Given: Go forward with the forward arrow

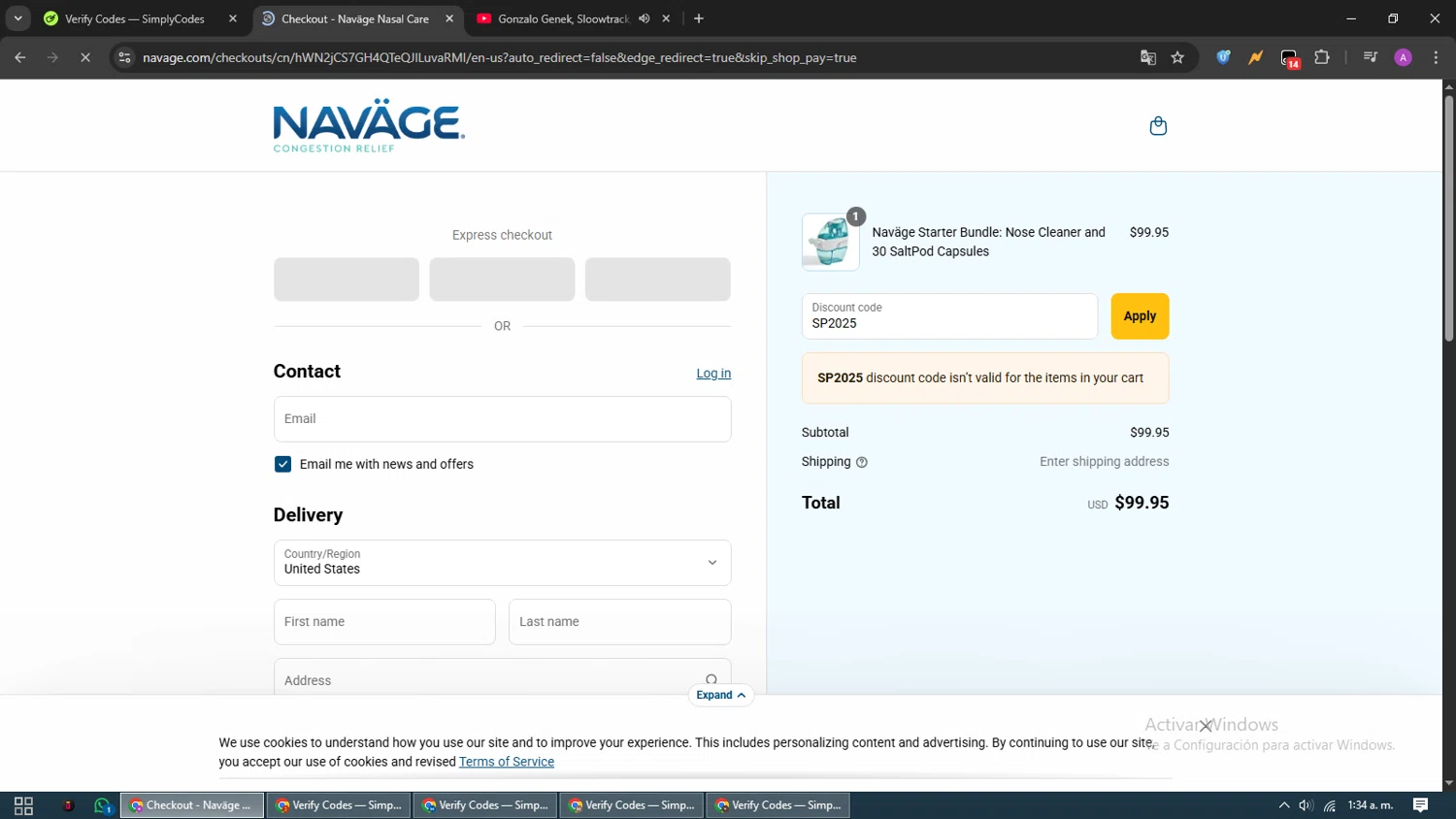Looking at the screenshot, I should pos(53,58).
